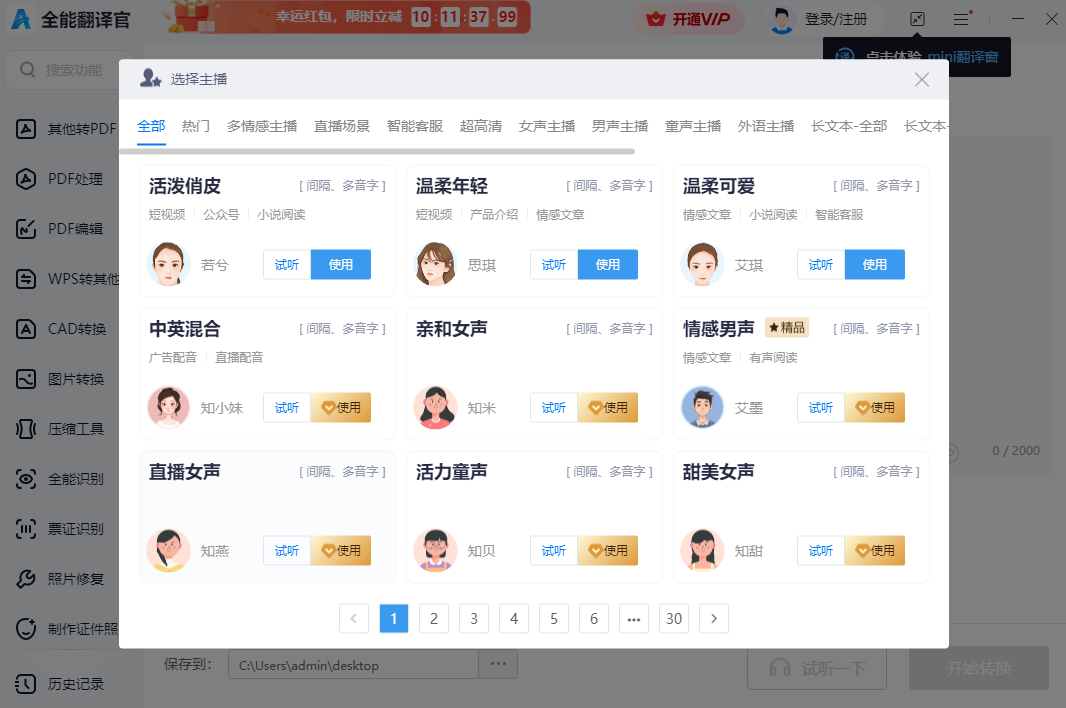Viewport: 1066px width, 708px height.
Task: Expand hidden pages with the pagination ellipsis
Action: pyautogui.click(x=633, y=618)
